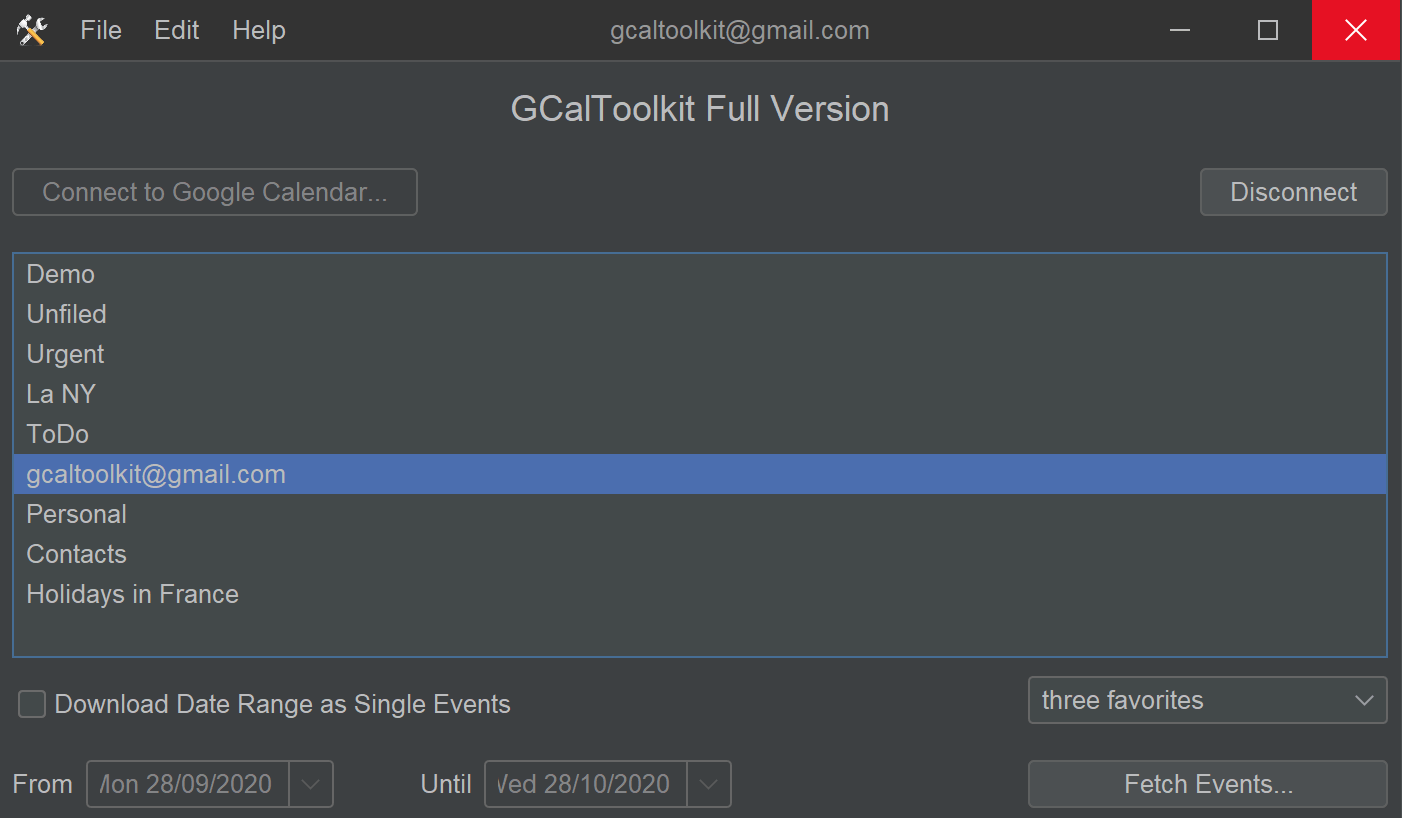This screenshot has height=818, width=1402.
Task: Select the ToDo calendar entry
Action: [x=700, y=434]
